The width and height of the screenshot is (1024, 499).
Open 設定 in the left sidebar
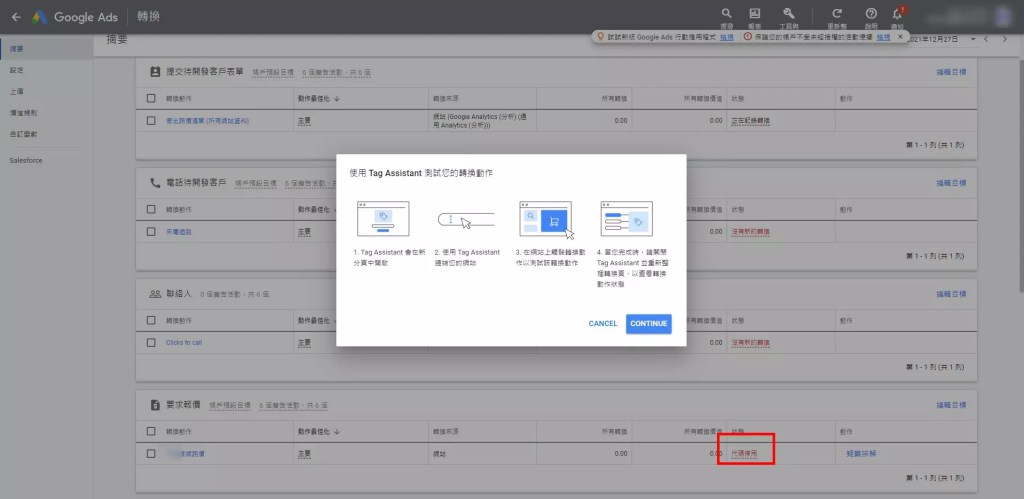pos(17,70)
